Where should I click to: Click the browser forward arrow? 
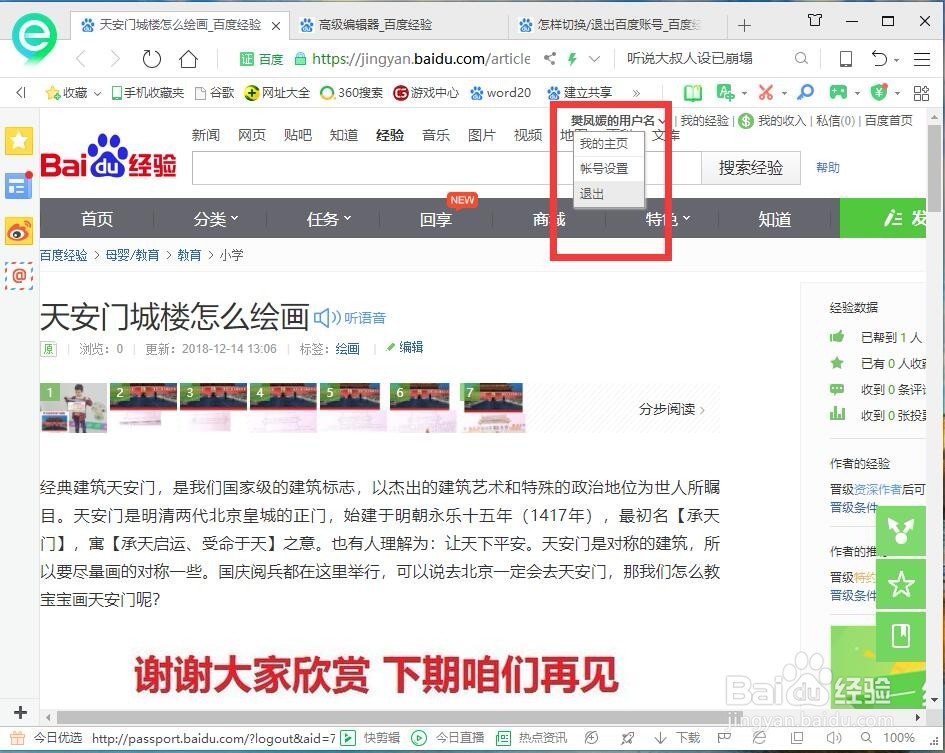[x=115, y=59]
